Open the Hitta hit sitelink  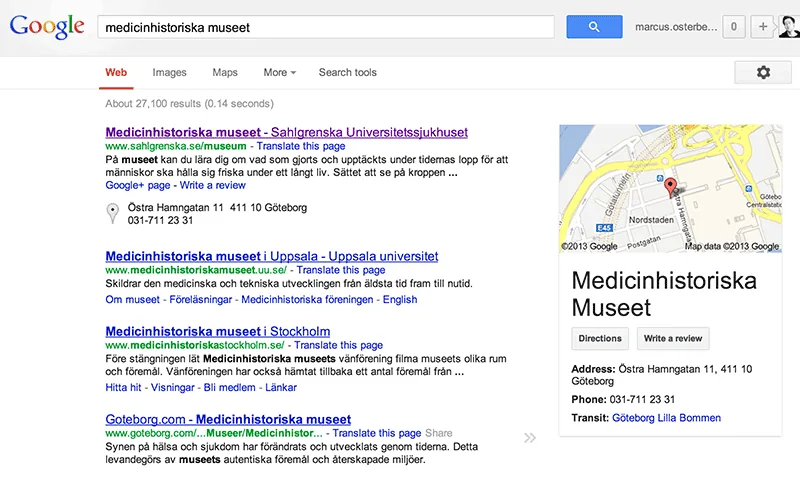pos(123,387)
